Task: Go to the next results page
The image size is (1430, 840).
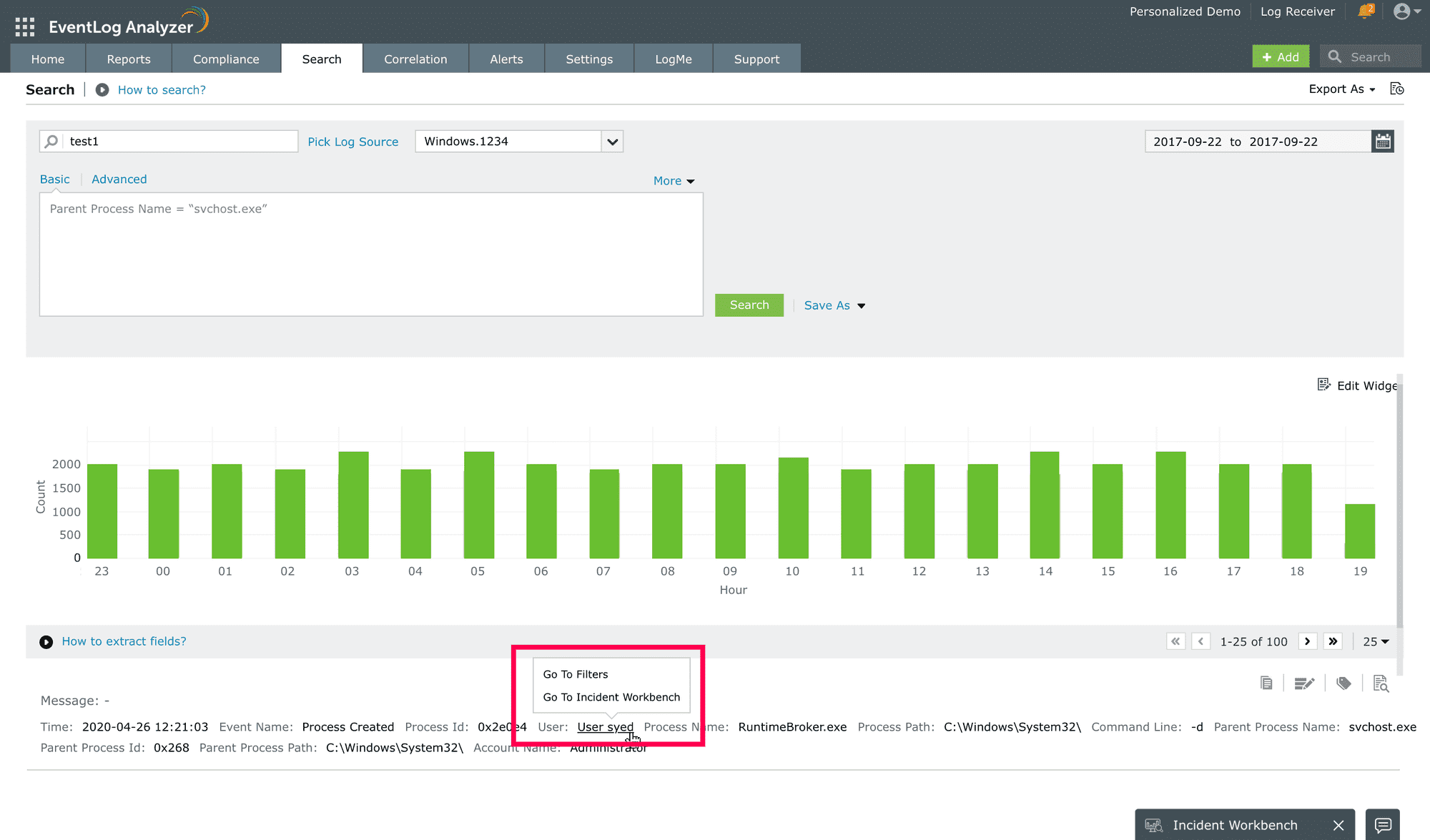Action: [x=1307, y=641]
